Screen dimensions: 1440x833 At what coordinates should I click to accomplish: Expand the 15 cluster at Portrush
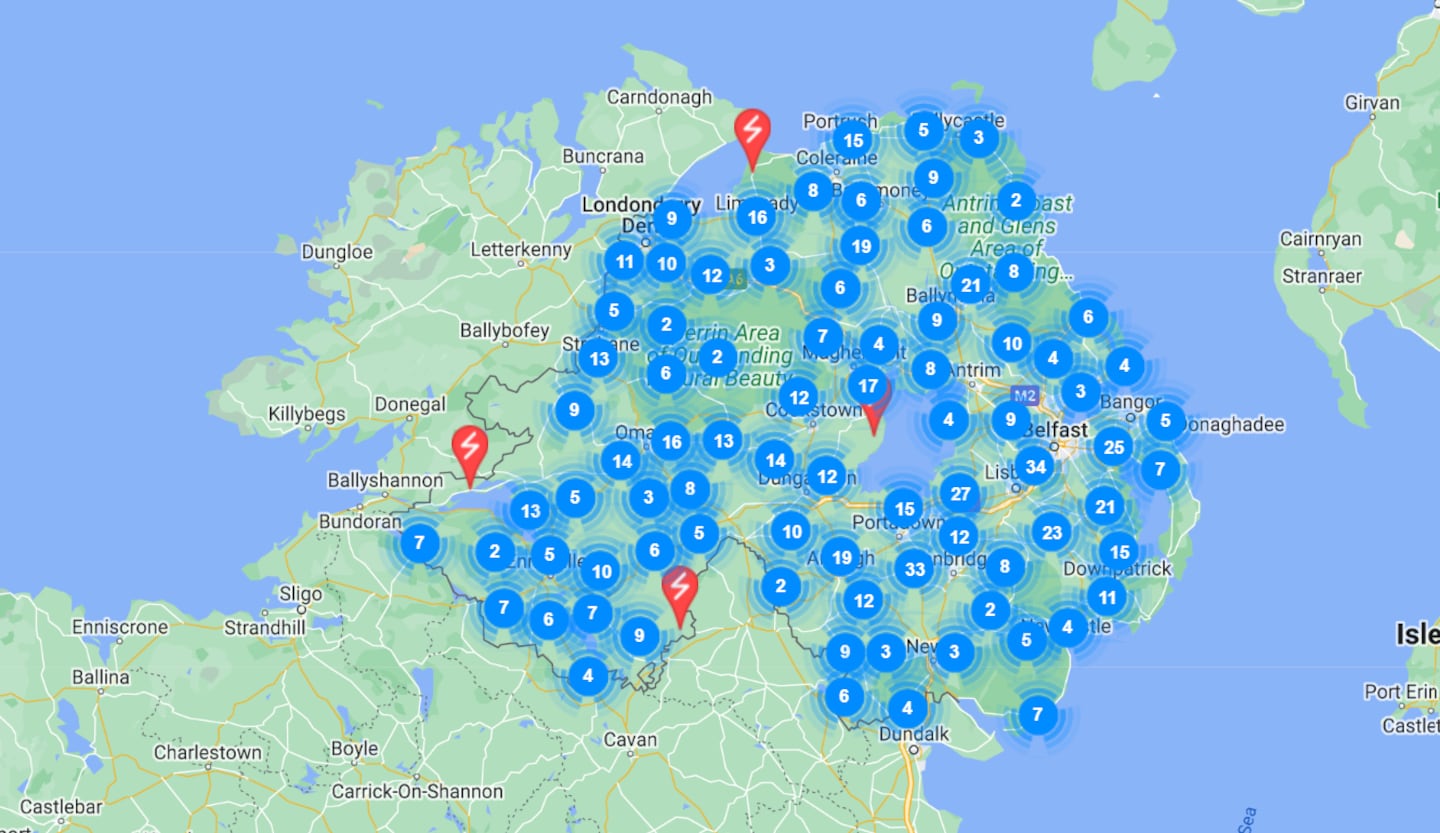tap(852, 140)
